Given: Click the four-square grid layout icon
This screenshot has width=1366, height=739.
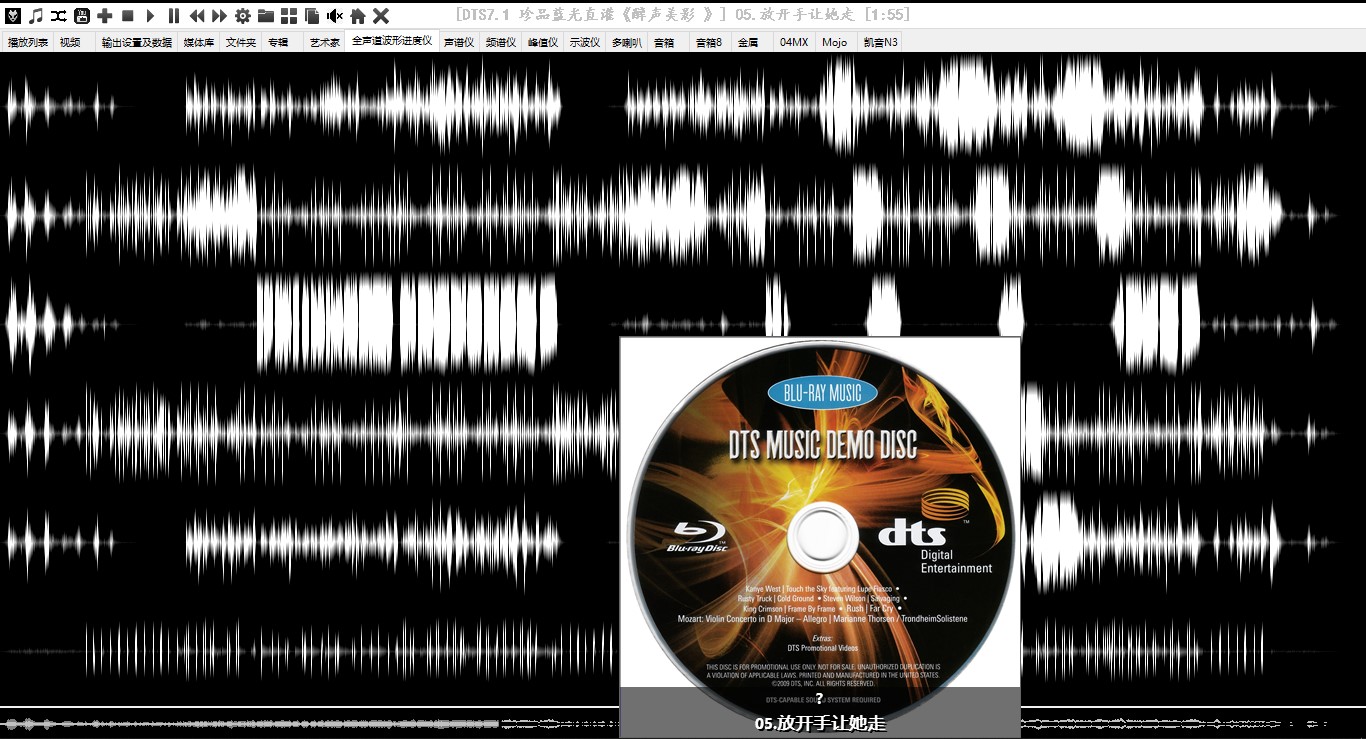Looking at the screenshot, I should (289, 15).
